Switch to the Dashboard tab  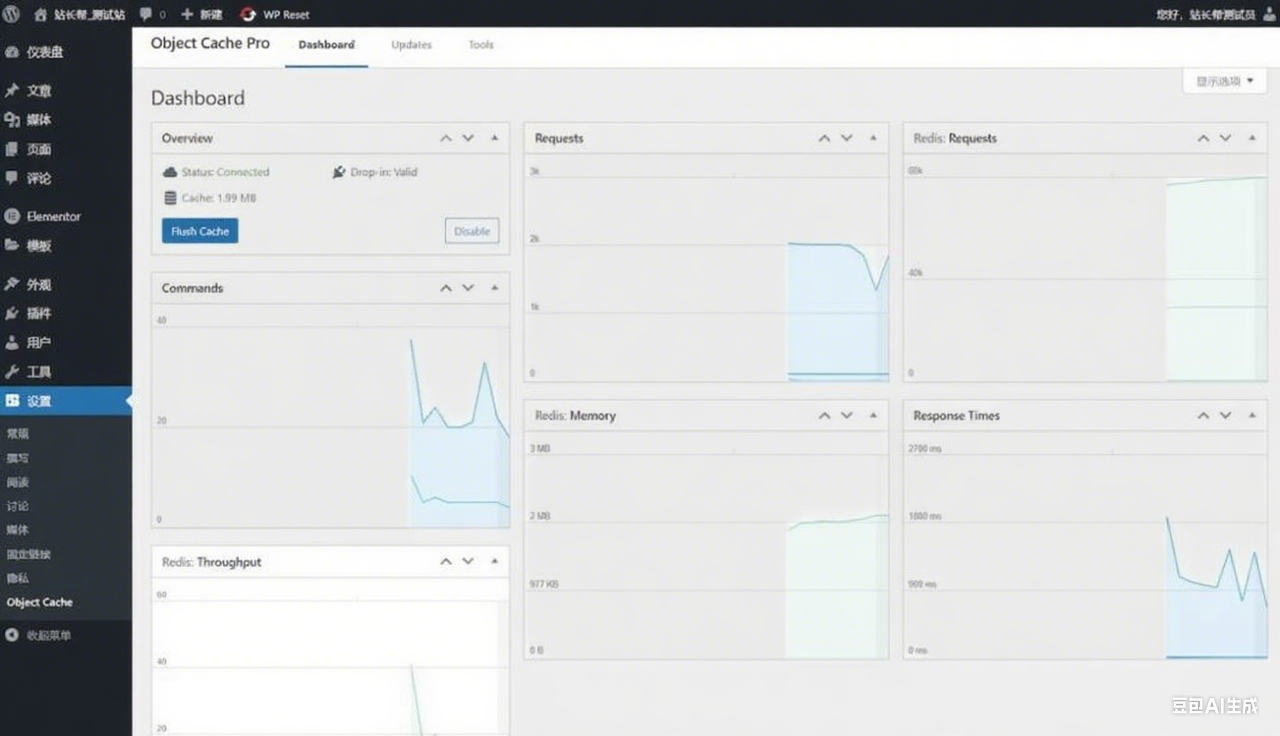pyautogui.click(x=326, y=45)
